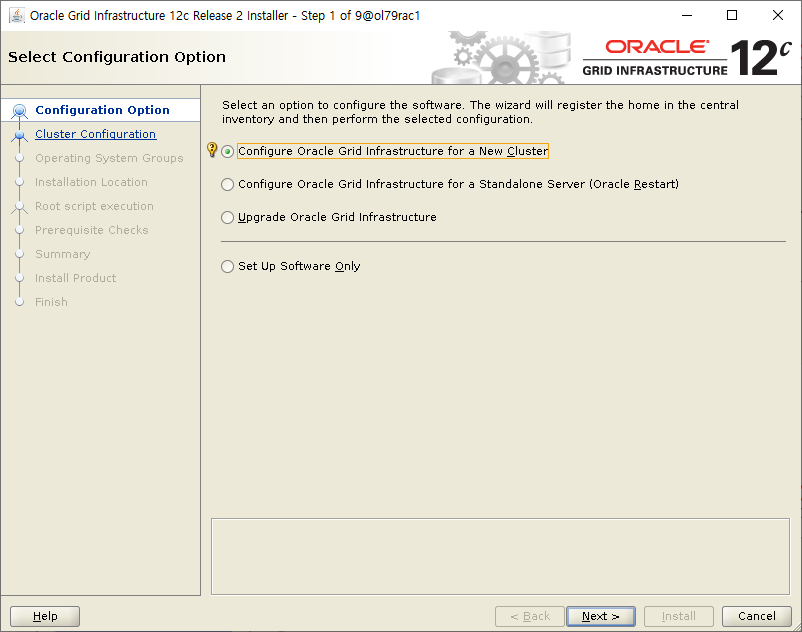Click the lightbulb hint icon beside New Cluster

click(212, 150)
